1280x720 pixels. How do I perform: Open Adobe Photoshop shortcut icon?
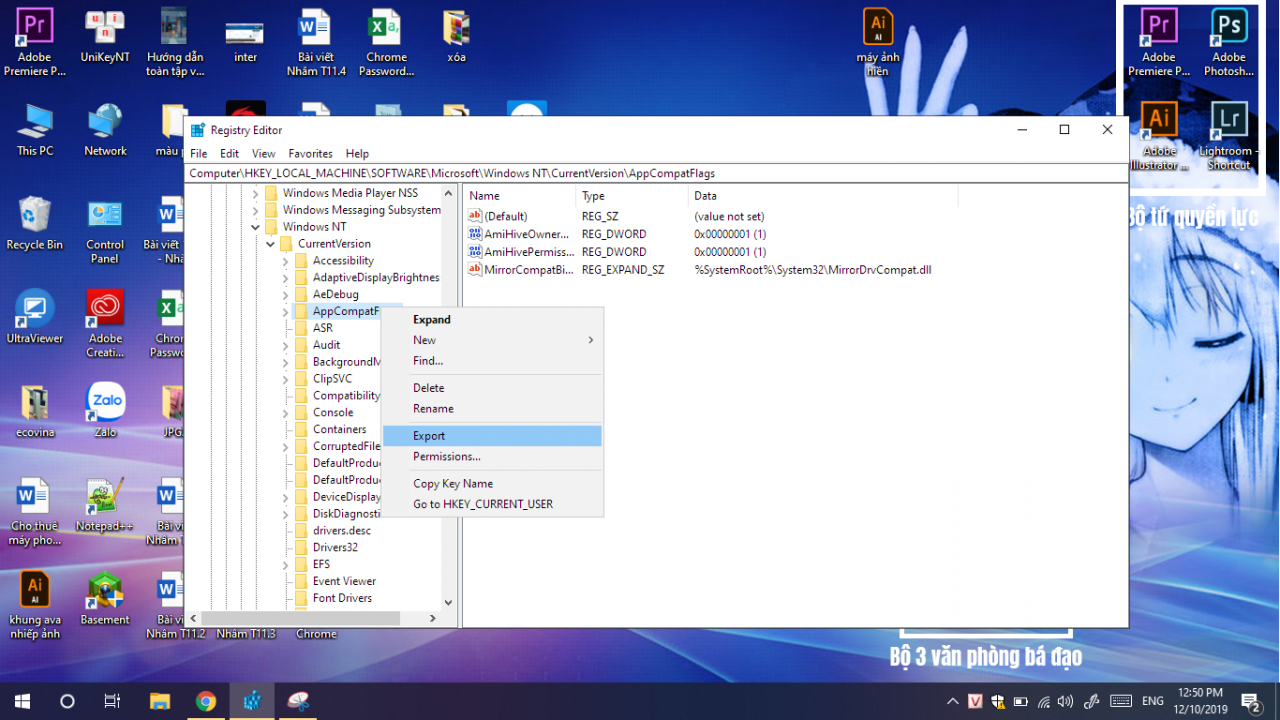pos(1228,28)
